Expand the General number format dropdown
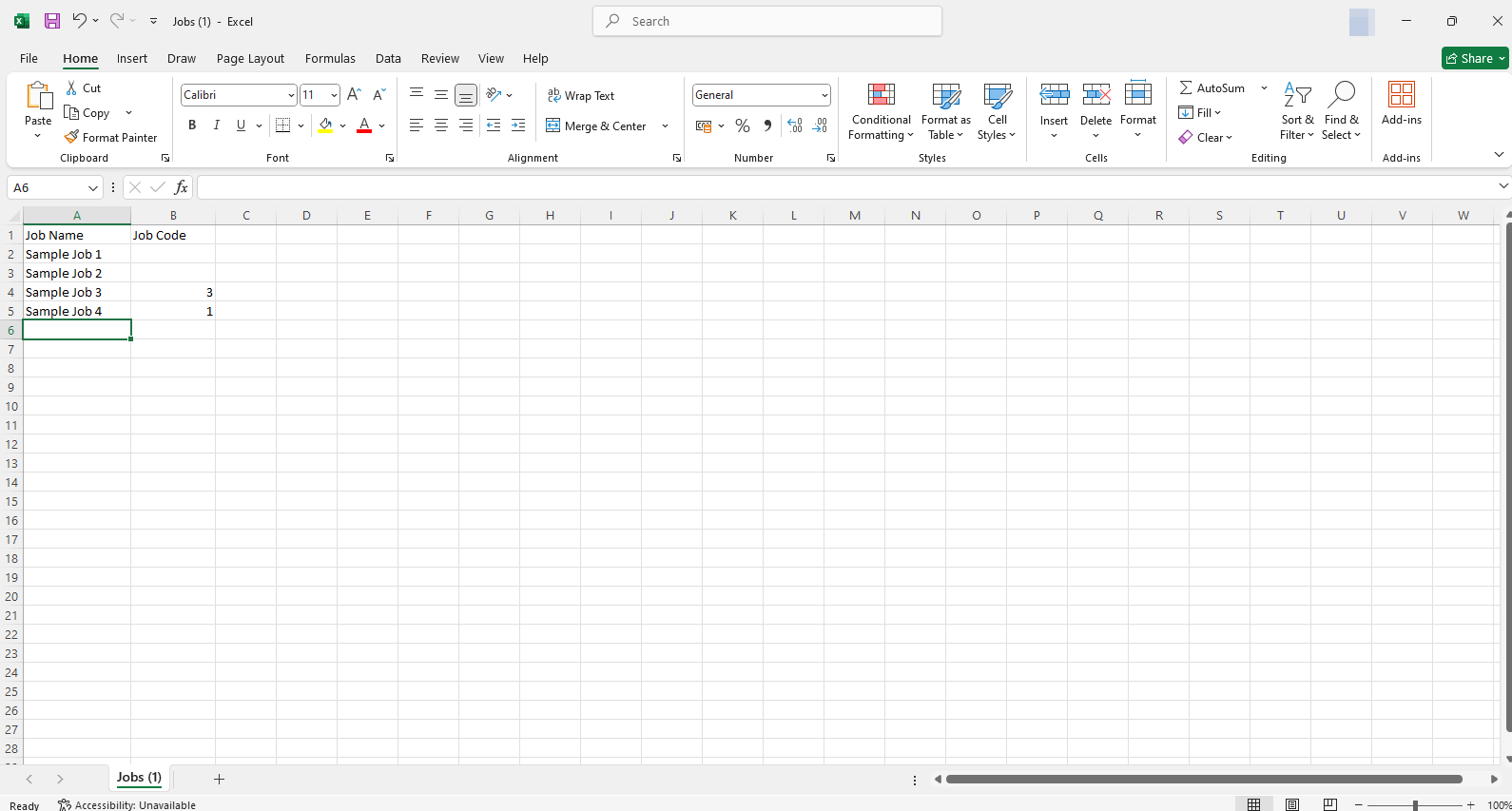Screen dimensions: 1512x811 click(824, 95)
